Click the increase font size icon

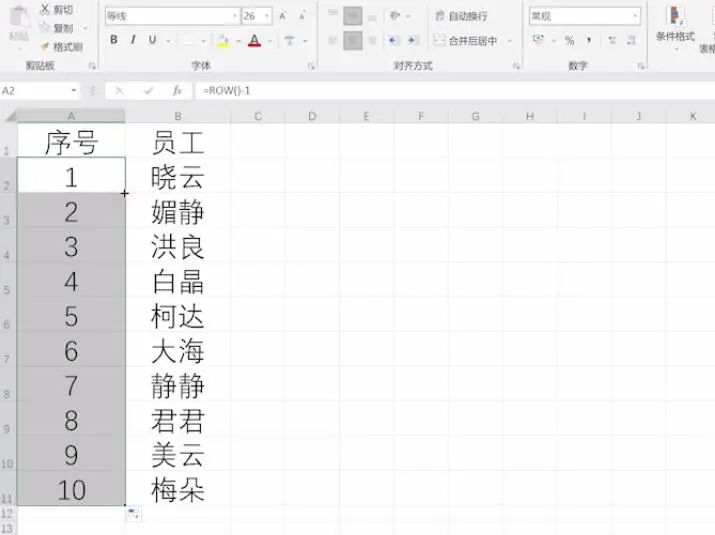click(283, 16)
